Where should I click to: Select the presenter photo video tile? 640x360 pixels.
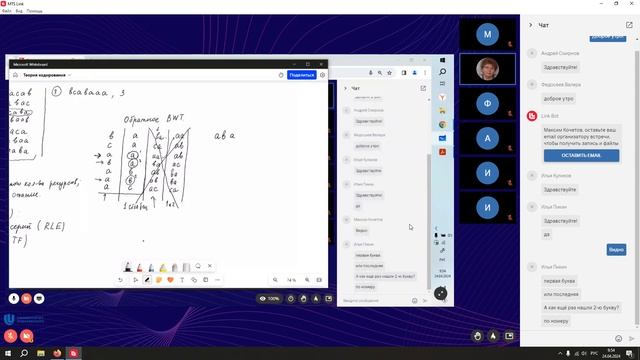487,69
